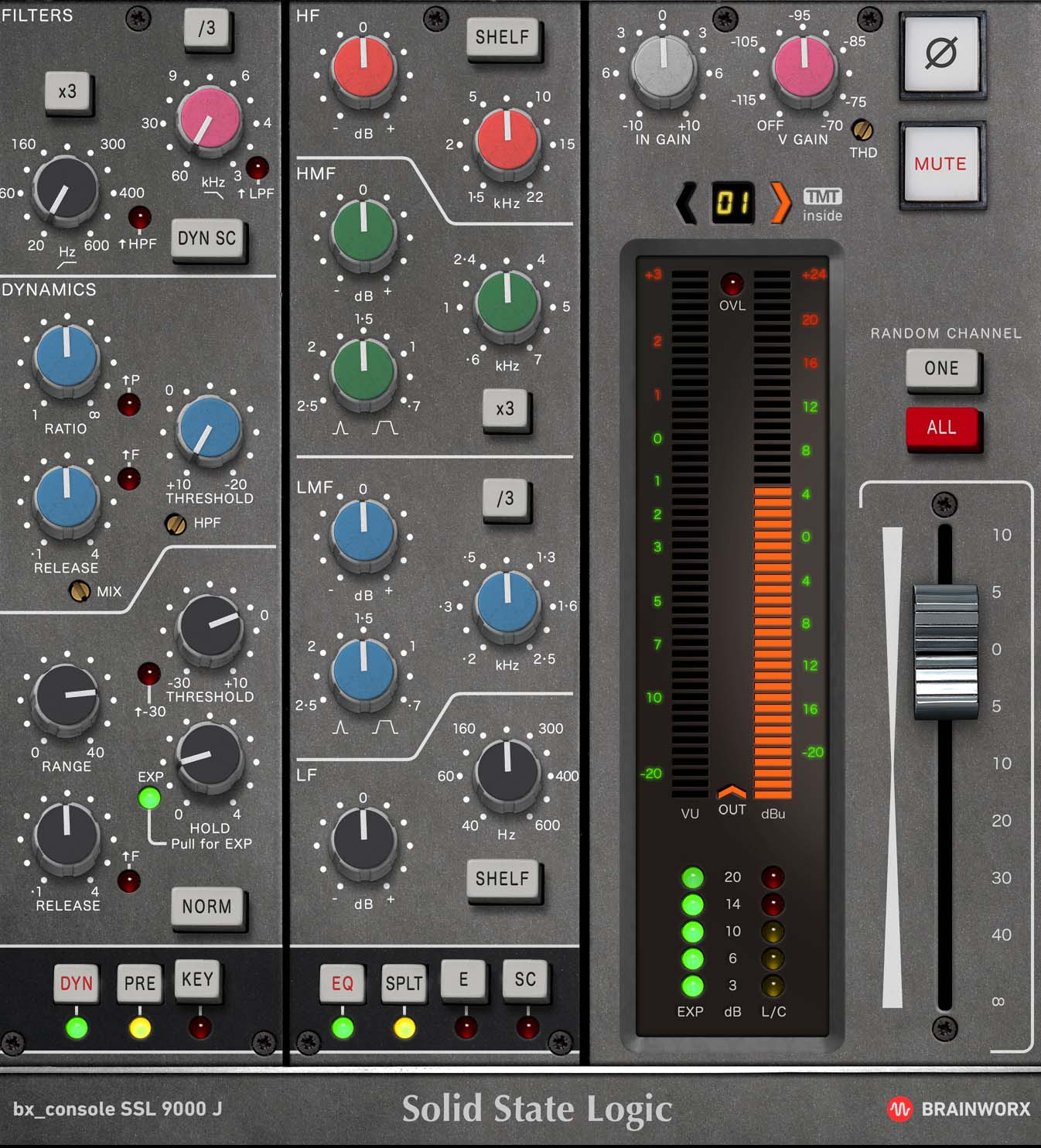Click the Solid State Logic title

pyautogui.click(x=537, y=1109)
